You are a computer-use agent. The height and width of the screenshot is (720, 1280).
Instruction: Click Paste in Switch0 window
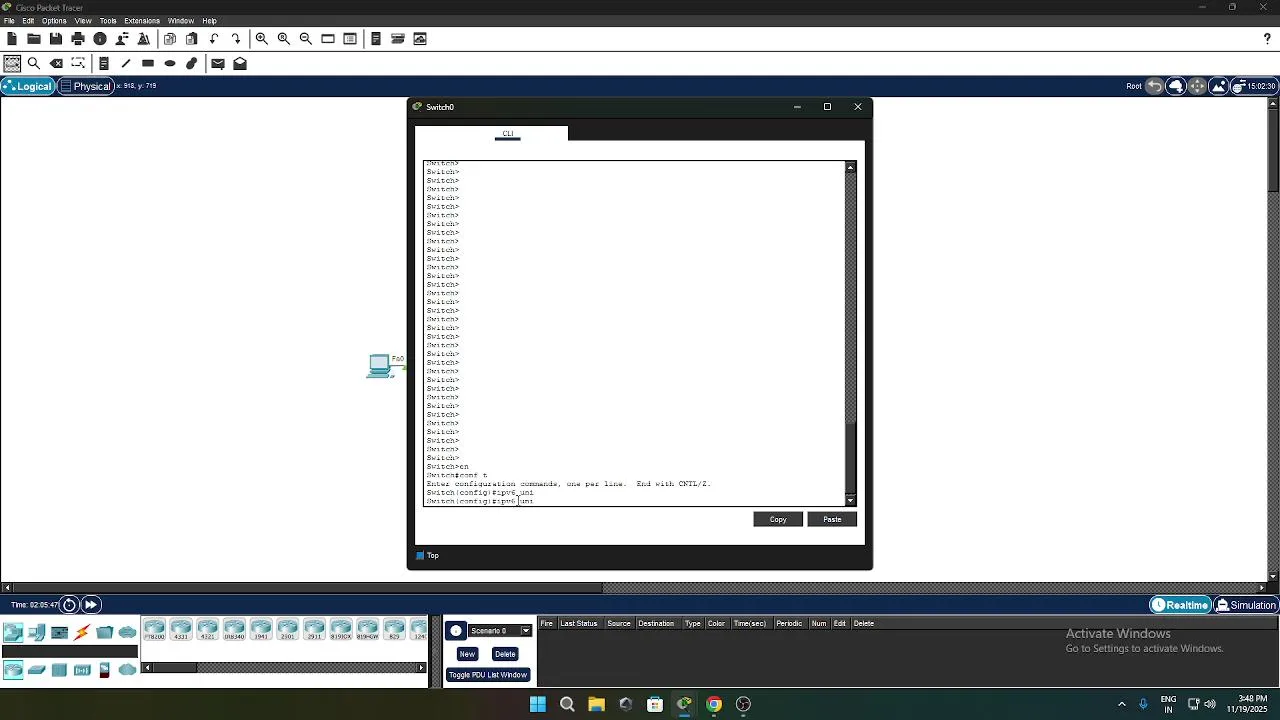[832, 519]
